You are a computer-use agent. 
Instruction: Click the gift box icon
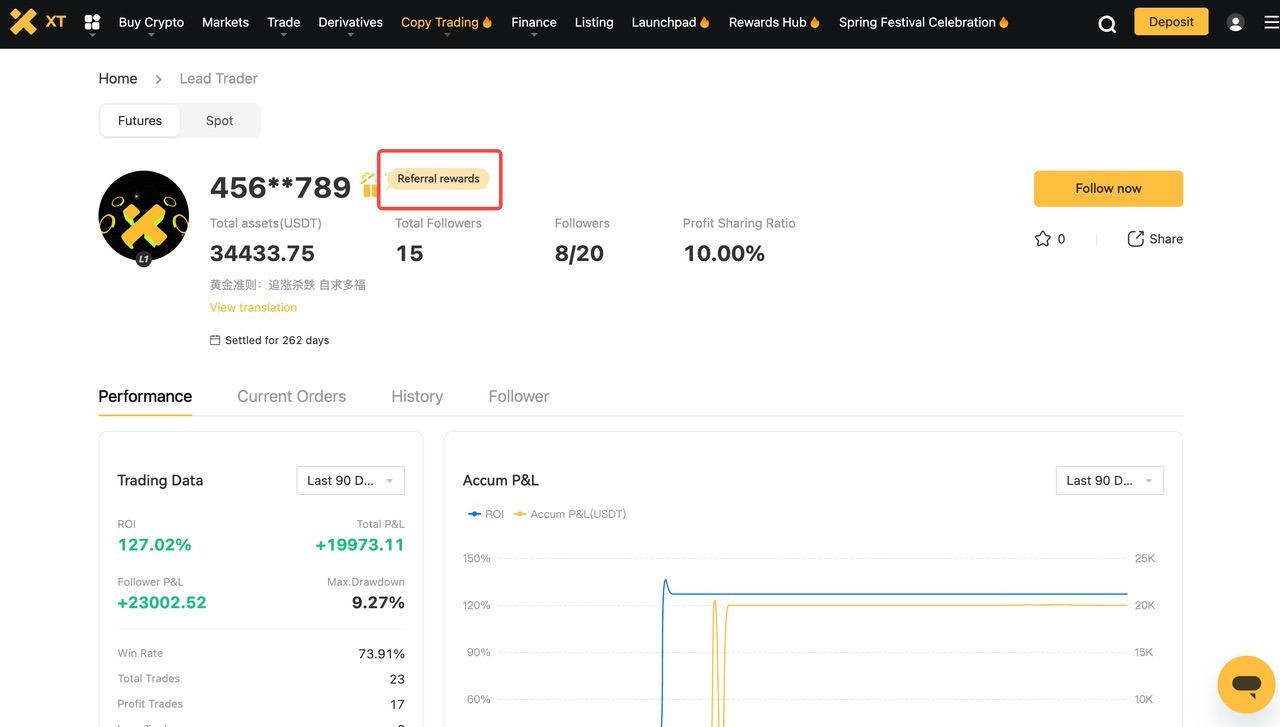tap(369, 185)
